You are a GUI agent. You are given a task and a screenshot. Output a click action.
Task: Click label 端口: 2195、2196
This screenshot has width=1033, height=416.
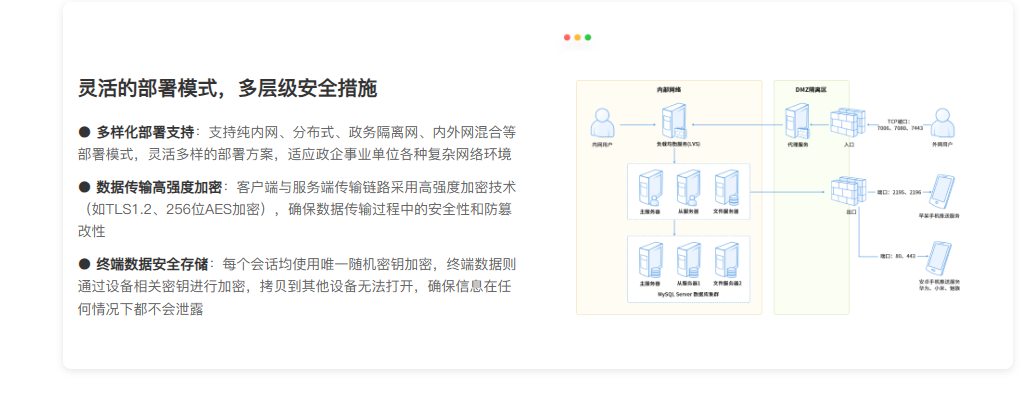tap(899, 193)
